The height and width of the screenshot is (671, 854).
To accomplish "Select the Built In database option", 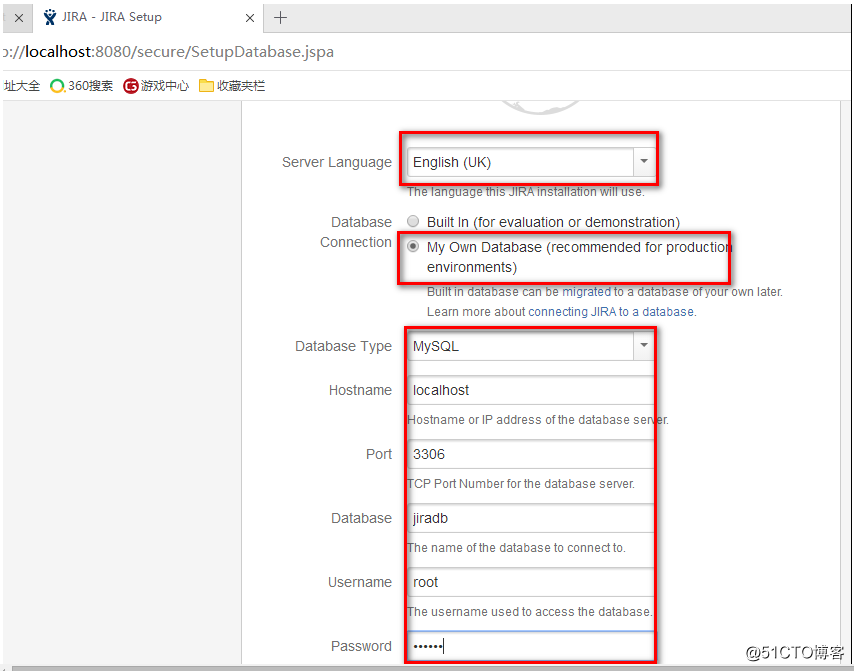I will (x=413, y=221).
